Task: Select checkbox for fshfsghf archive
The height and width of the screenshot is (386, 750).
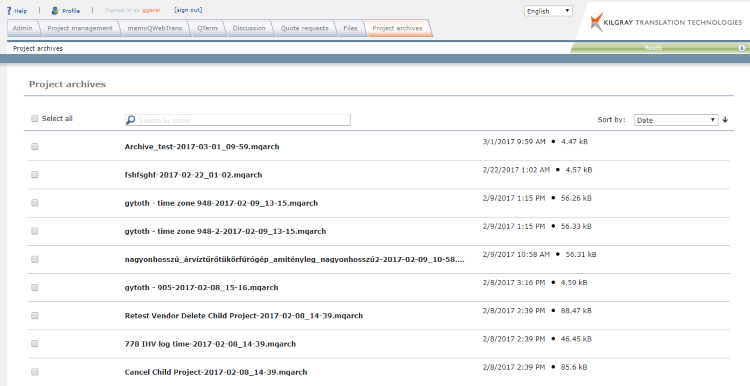Action: click(x=34, y=175)
